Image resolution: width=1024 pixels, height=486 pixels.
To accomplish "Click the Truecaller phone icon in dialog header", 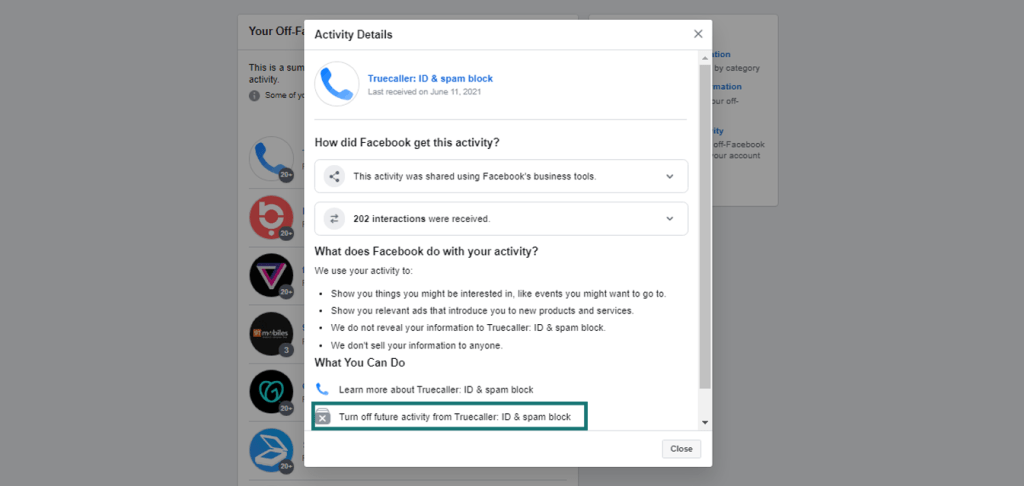I will (337, 84).
